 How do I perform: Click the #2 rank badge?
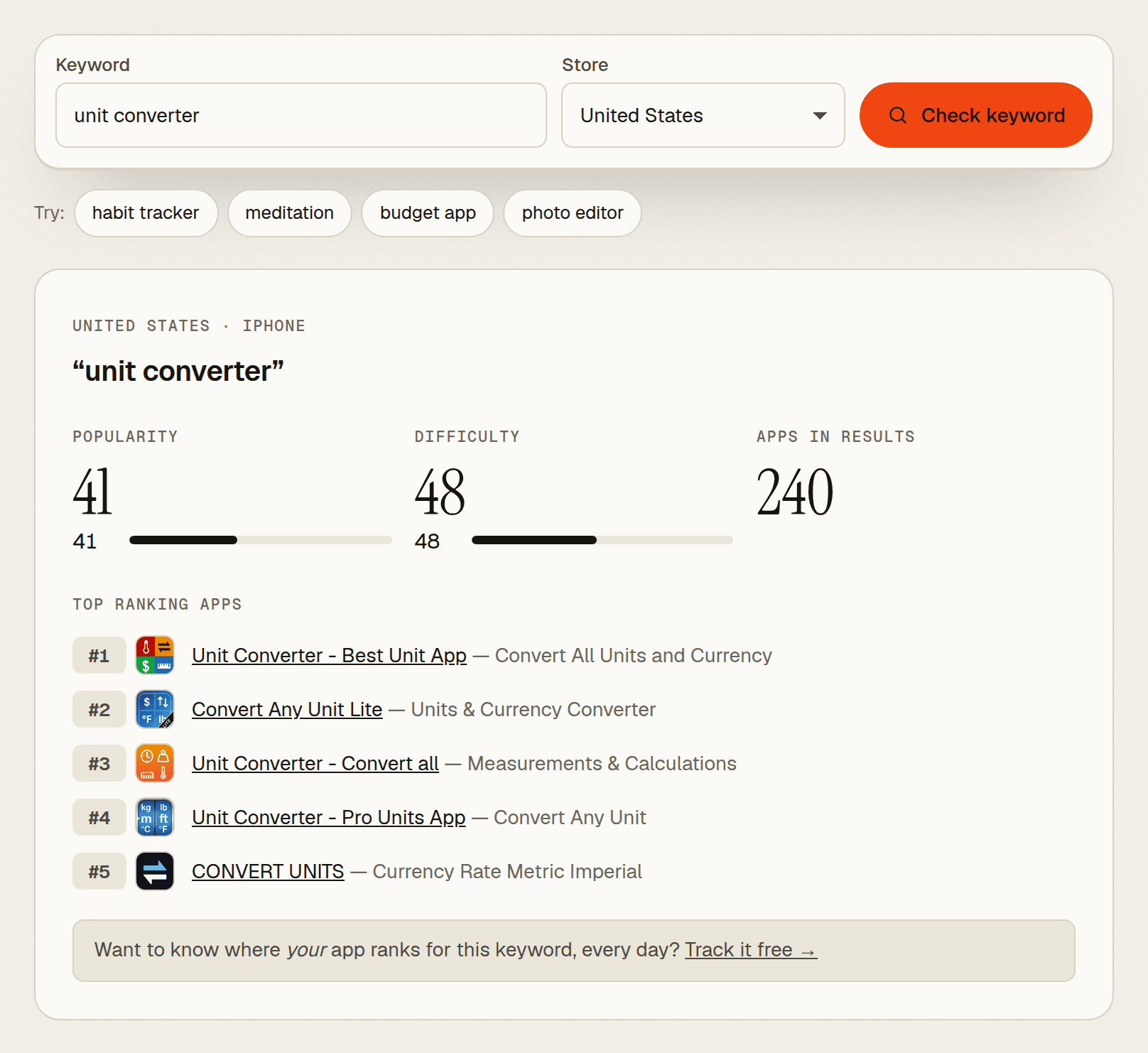click(99, 709)
